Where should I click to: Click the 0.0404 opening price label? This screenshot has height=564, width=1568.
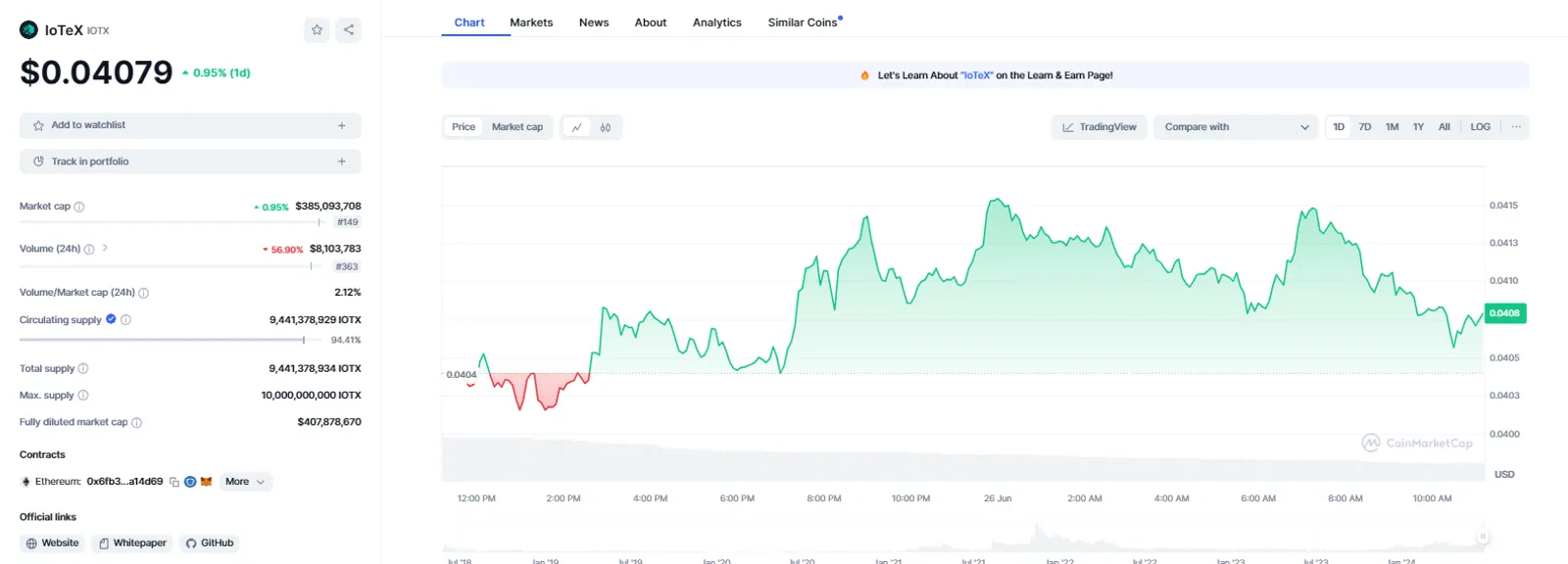[x=462, y=375]
